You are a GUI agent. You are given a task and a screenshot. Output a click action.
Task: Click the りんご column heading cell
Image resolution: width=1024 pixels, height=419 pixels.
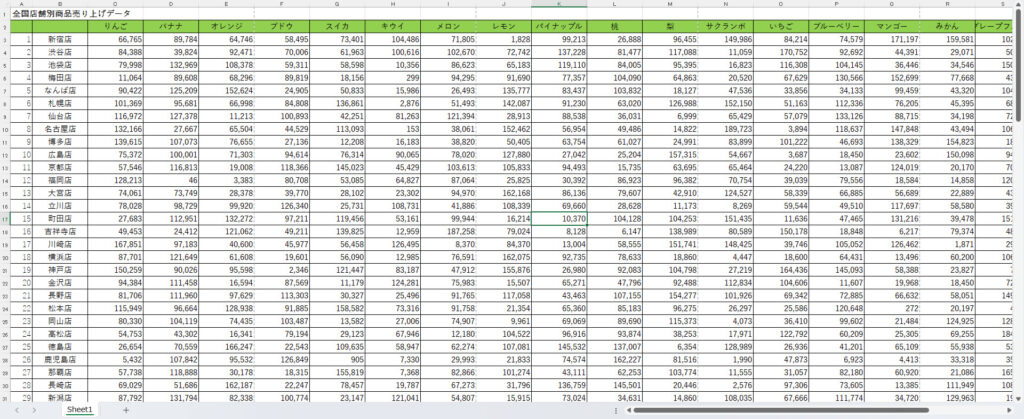click(x=115, y=25)
